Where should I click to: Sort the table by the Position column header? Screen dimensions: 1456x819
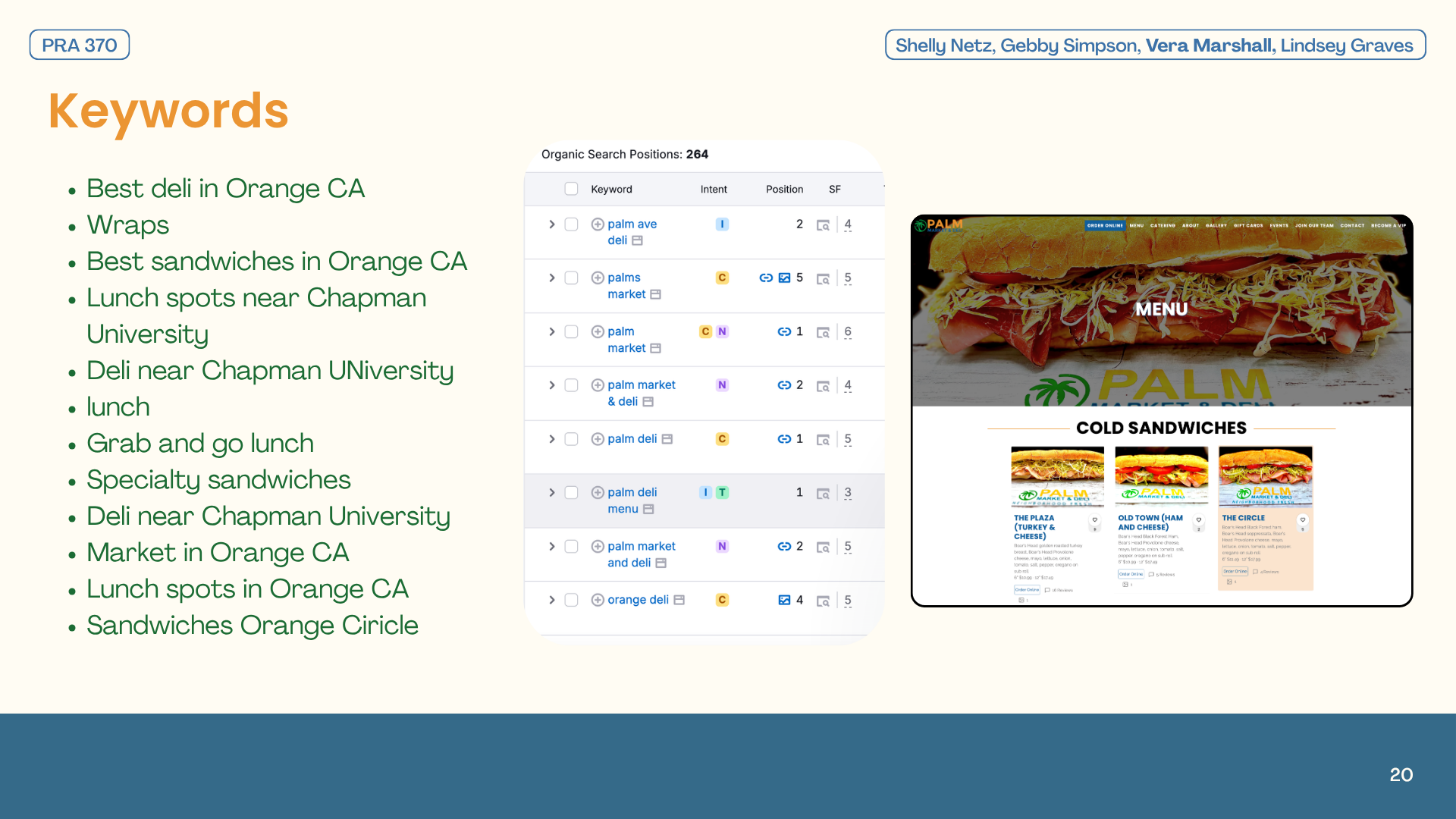coord(784,190)
